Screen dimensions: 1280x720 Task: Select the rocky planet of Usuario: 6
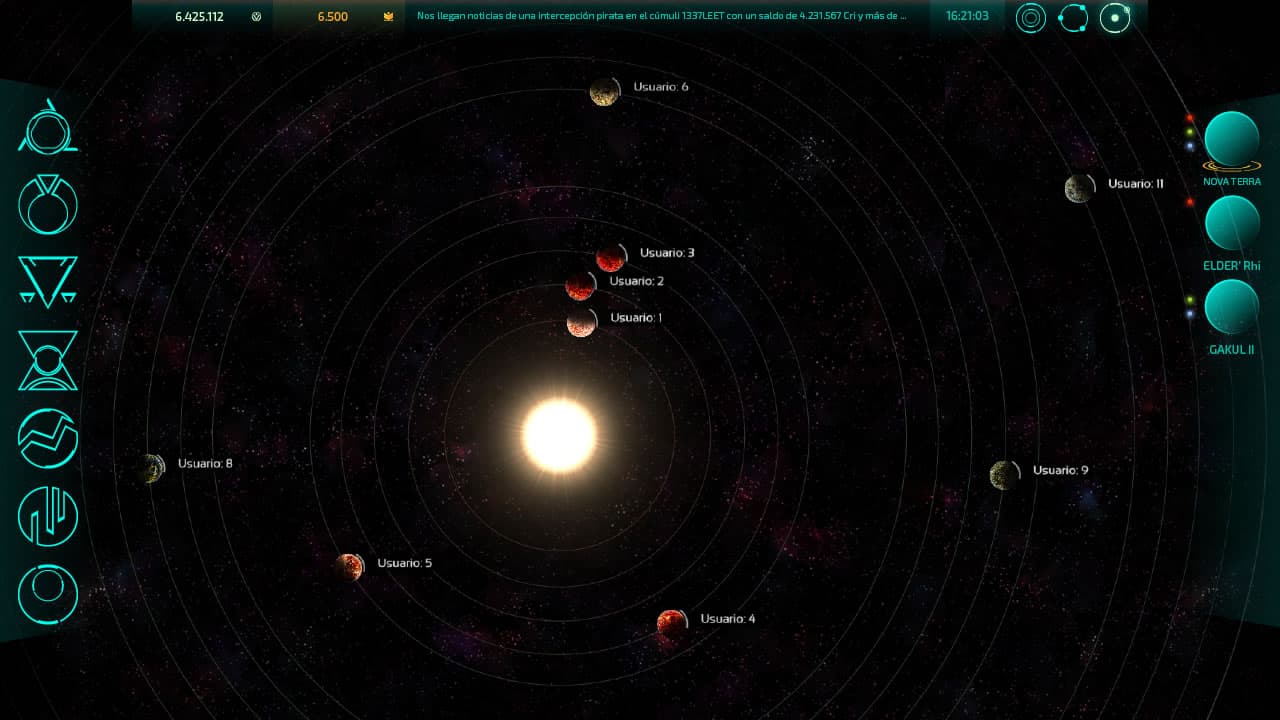pos(603,92)
